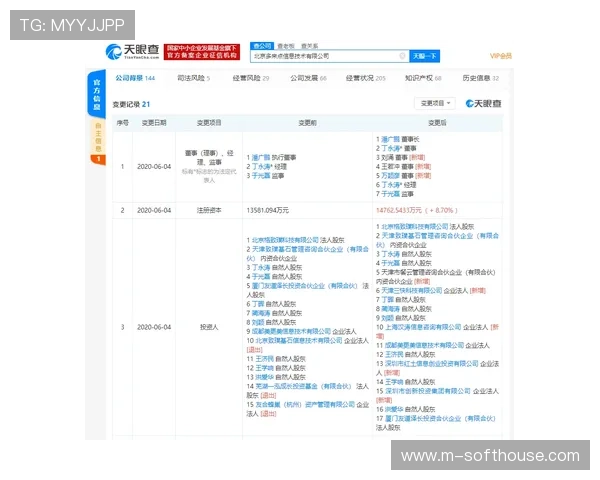600x480 pixels.
Task: Click the 天眼查 logo in the header
Action: point(132,52)
